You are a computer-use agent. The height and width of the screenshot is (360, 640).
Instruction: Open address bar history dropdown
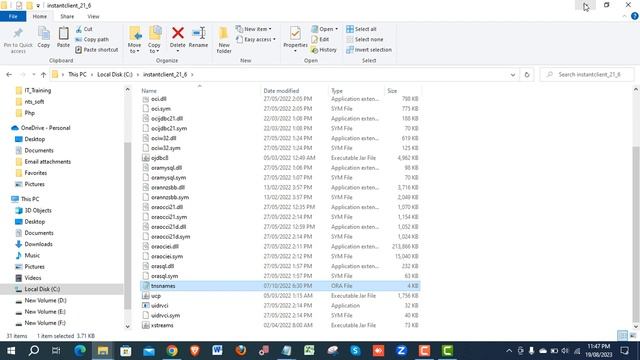(x=513, y=75)
